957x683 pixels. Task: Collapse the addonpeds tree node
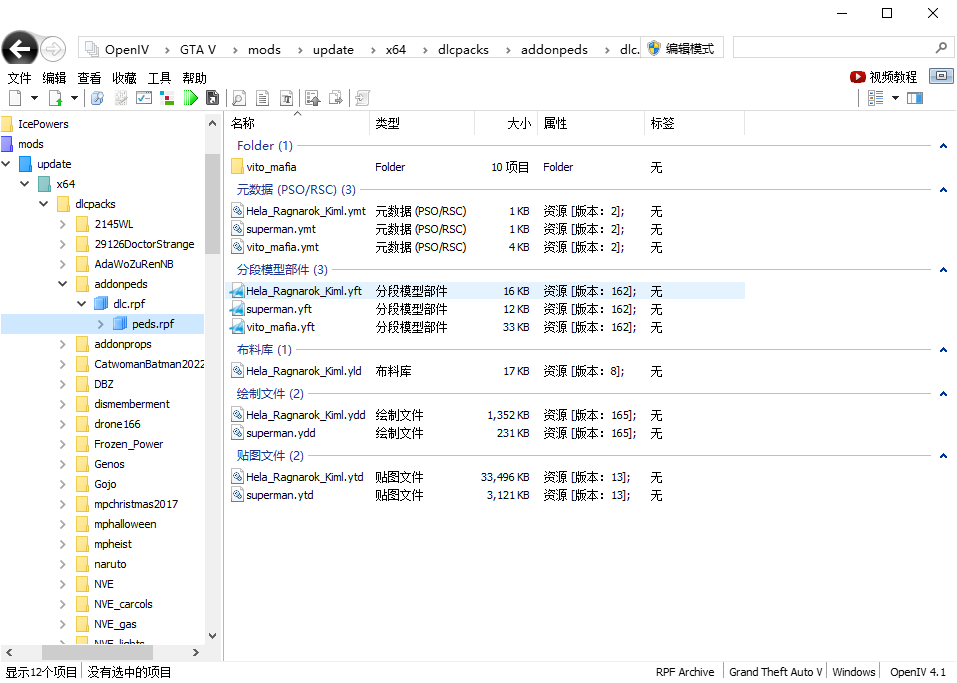[63, 284]
